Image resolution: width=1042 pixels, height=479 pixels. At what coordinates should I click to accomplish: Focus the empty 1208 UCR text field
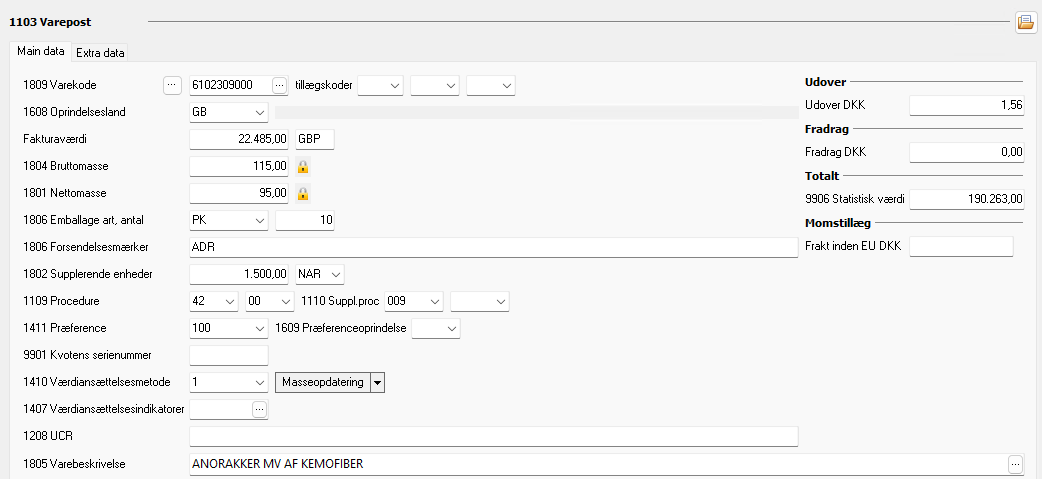click(492, 436)
